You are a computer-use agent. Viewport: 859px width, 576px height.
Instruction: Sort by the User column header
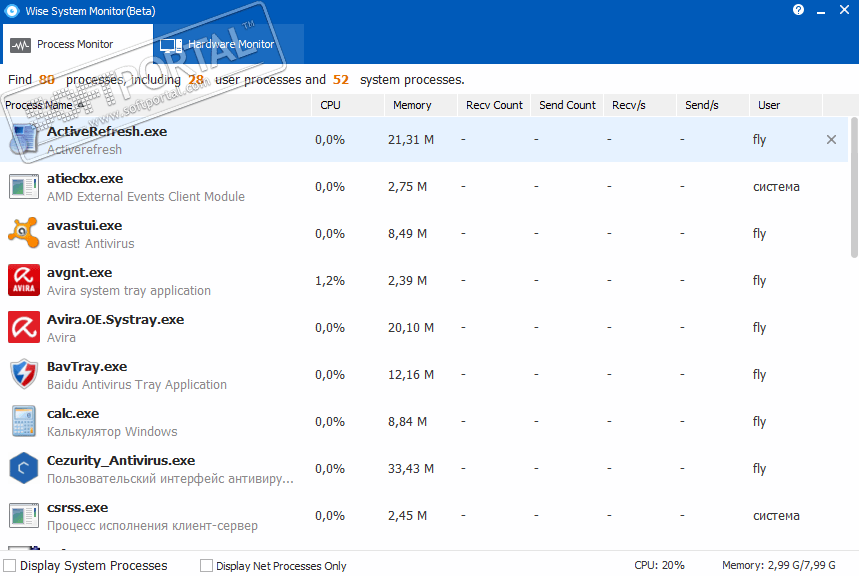point(786,105)
